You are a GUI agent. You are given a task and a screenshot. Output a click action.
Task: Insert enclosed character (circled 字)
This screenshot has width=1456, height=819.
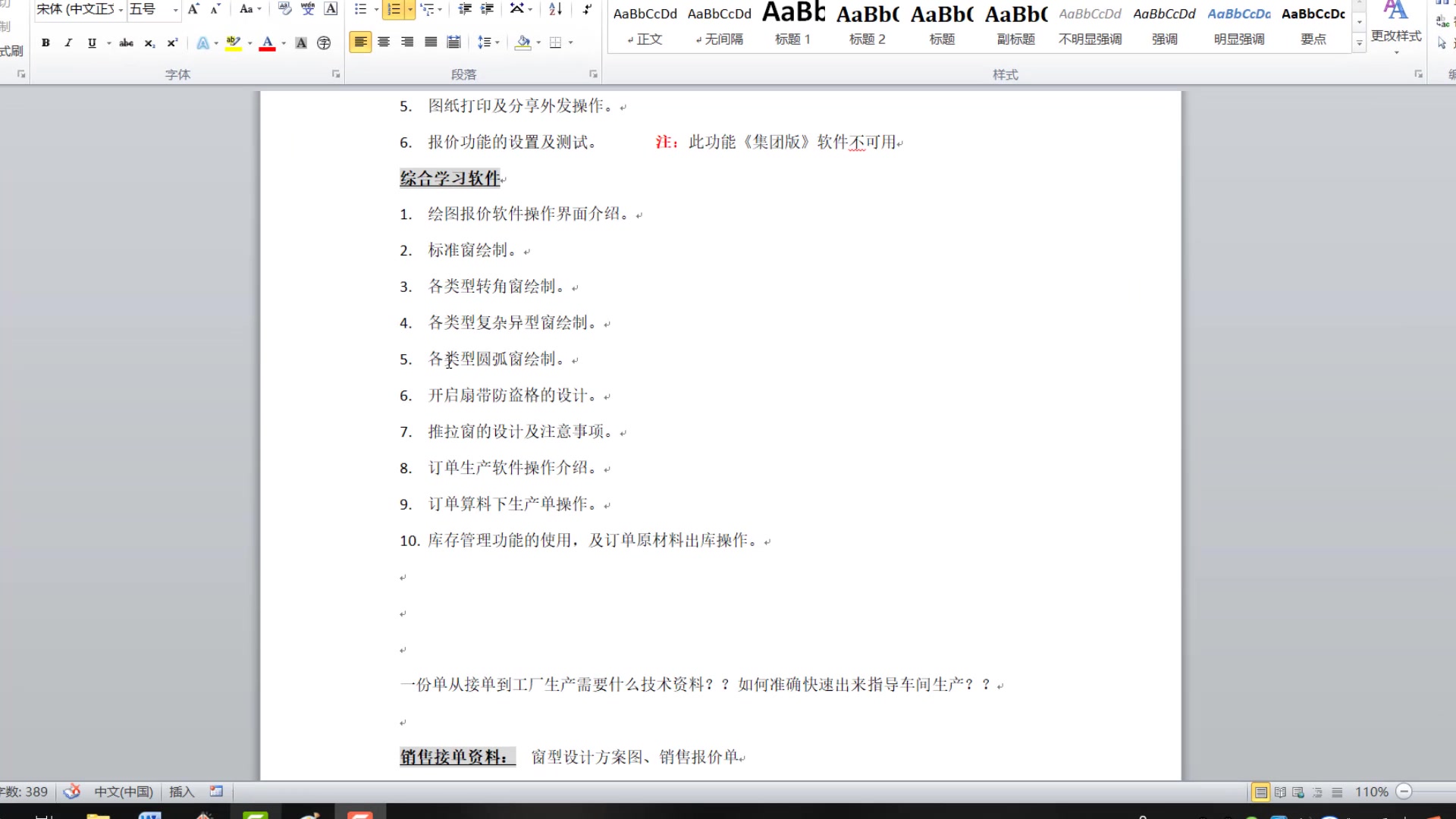(x=324, y=42)
